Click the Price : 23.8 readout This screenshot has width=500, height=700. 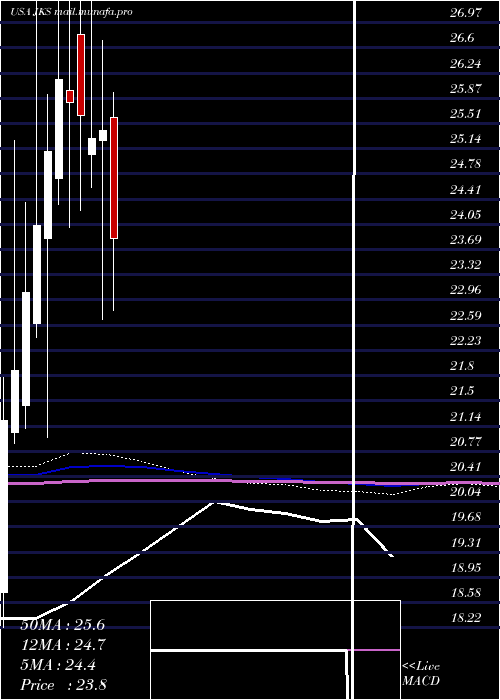point(63,685)
